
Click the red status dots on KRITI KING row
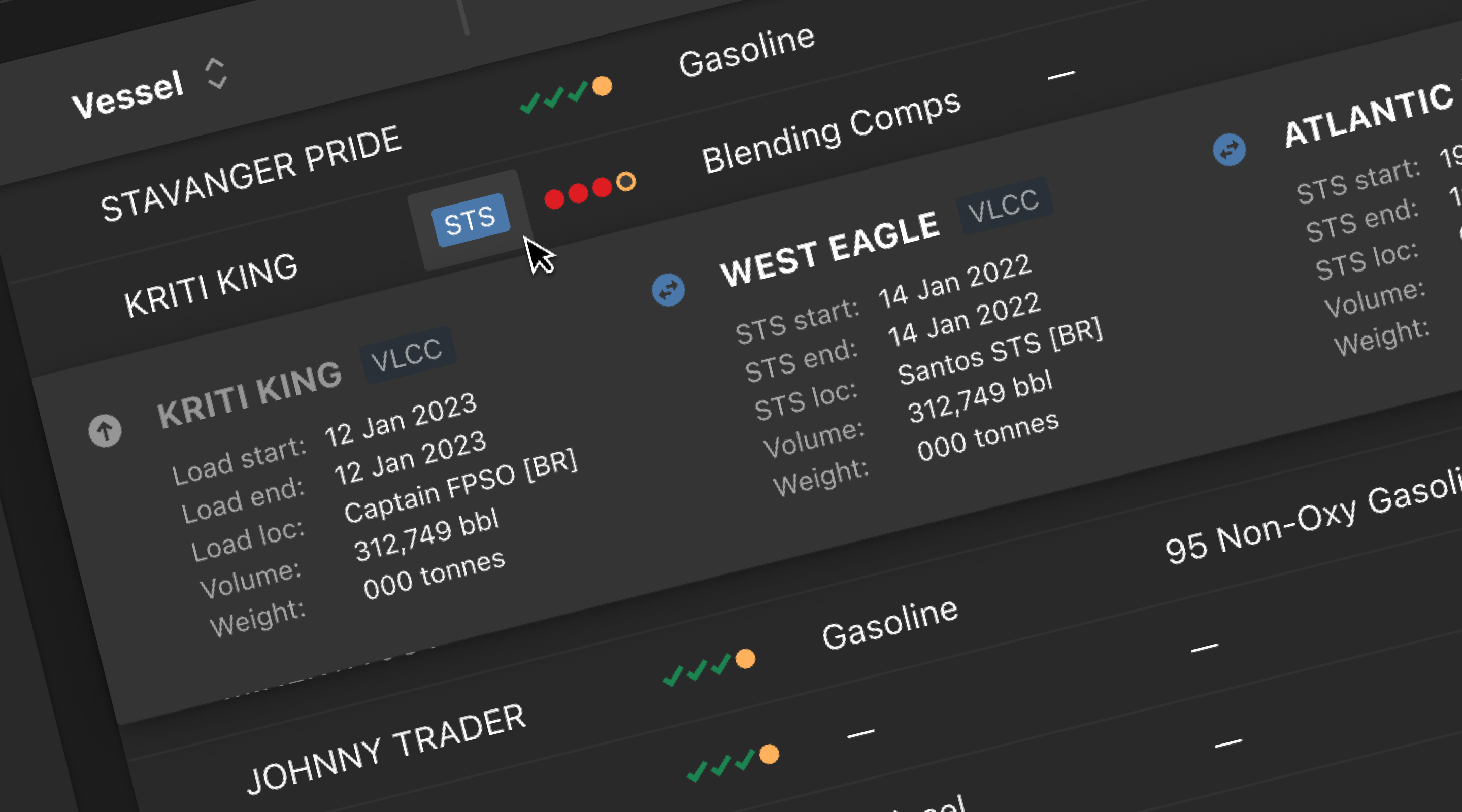pos(578,193)
